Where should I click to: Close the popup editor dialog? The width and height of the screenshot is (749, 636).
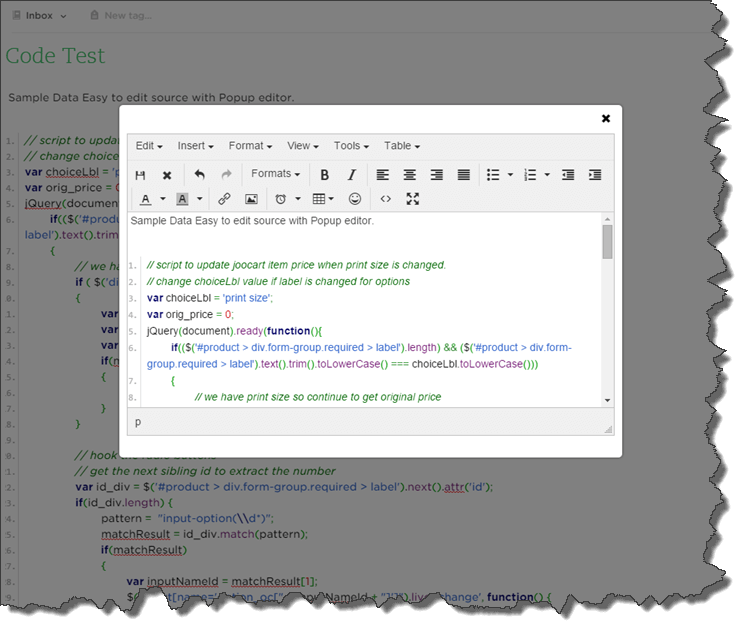tap(606, 119)
